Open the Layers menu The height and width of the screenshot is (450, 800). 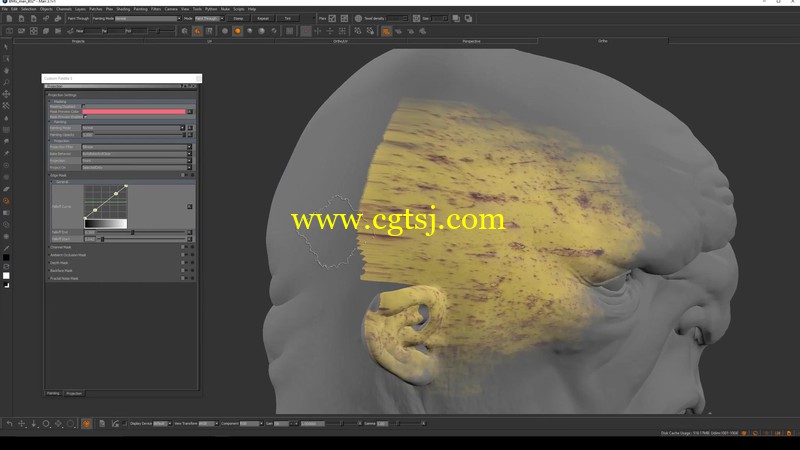click(x=80, y=9)
